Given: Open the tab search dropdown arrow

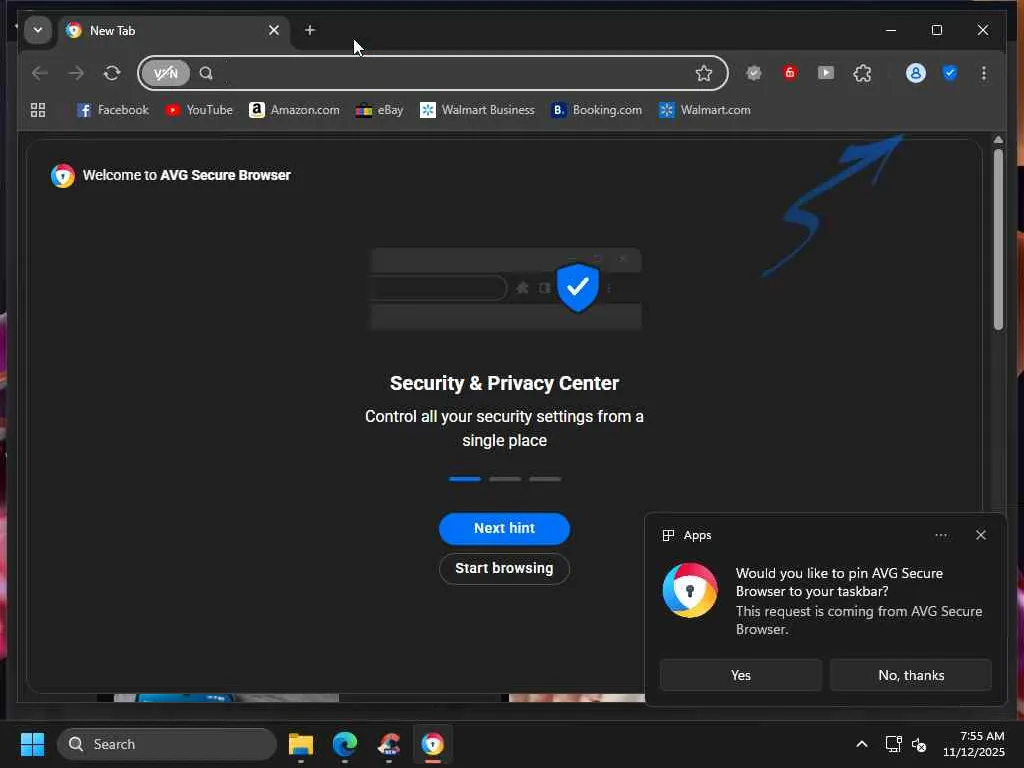Looking at the screenshot, I should click(38, 30).
